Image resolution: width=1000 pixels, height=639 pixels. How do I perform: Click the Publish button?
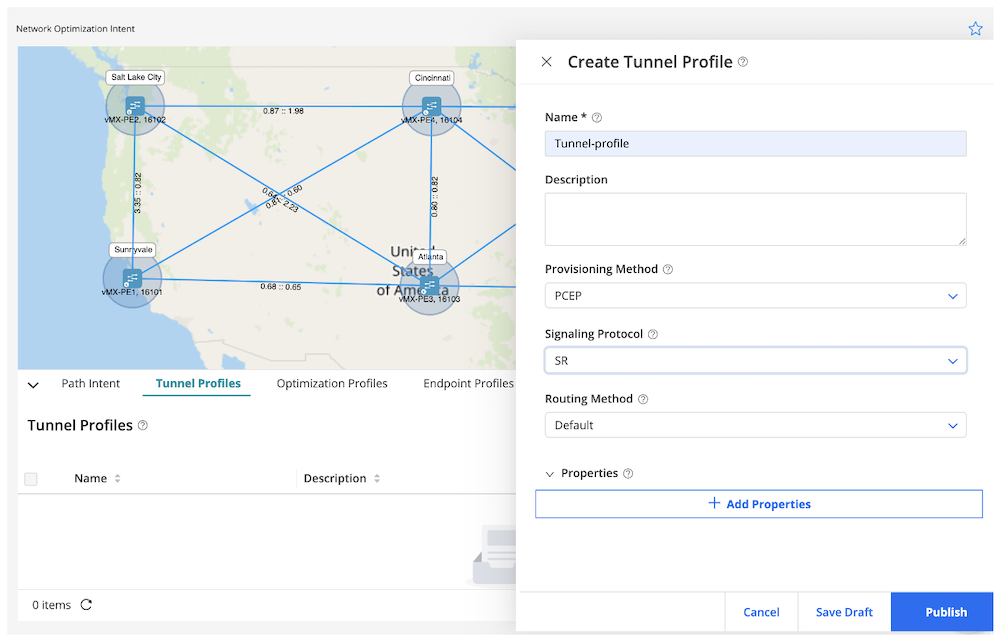tap(945, 612)
